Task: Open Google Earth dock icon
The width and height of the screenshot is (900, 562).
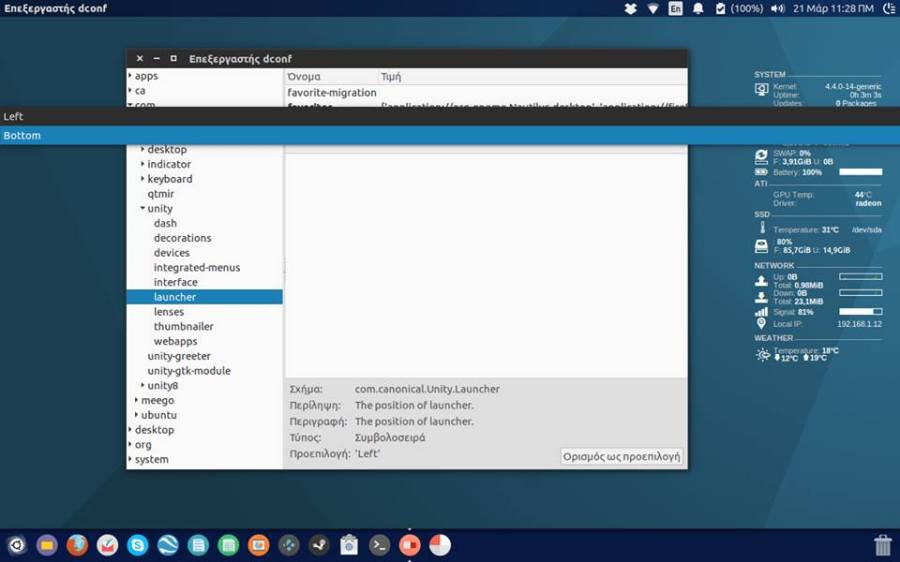Action: coord(168,545)
